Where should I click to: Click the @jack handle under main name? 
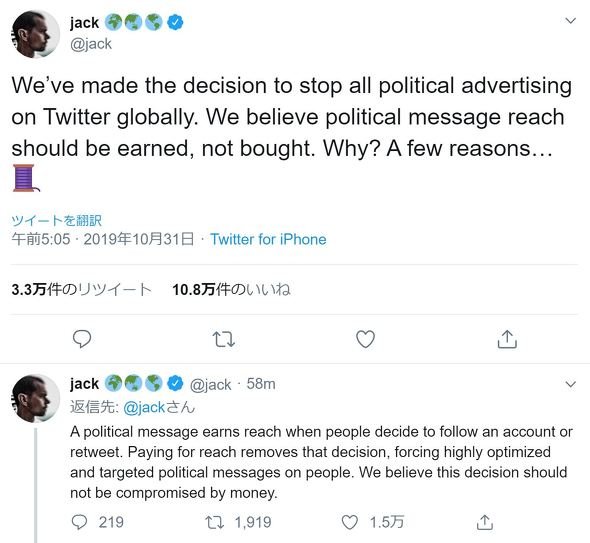point(91,44)
